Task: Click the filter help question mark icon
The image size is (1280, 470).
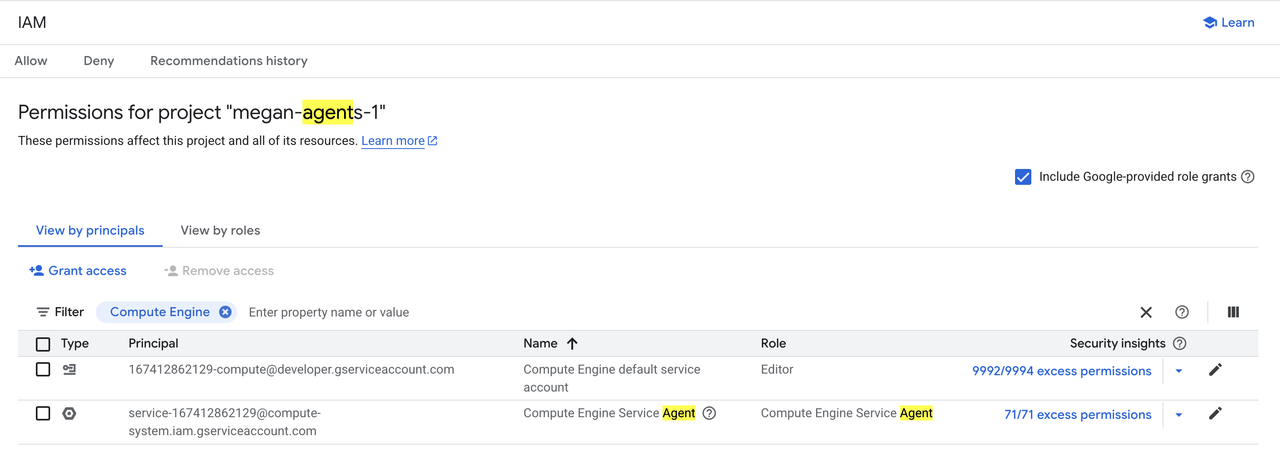Action: (x=1182, y=312)
